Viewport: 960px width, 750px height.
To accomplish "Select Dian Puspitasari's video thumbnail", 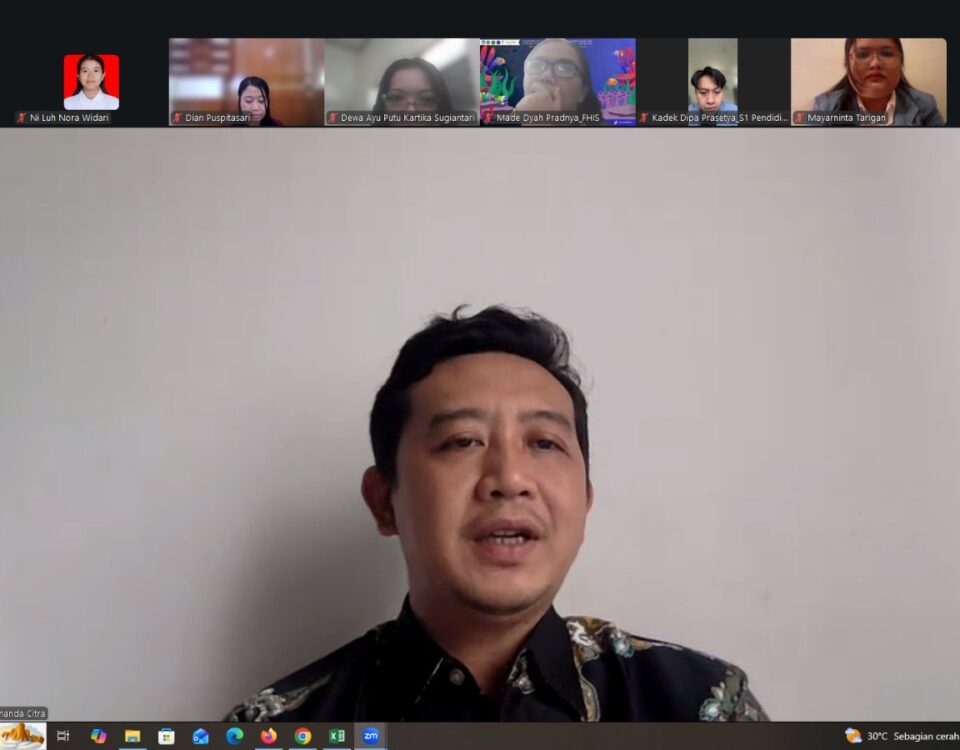I will [x=246, y=80].
